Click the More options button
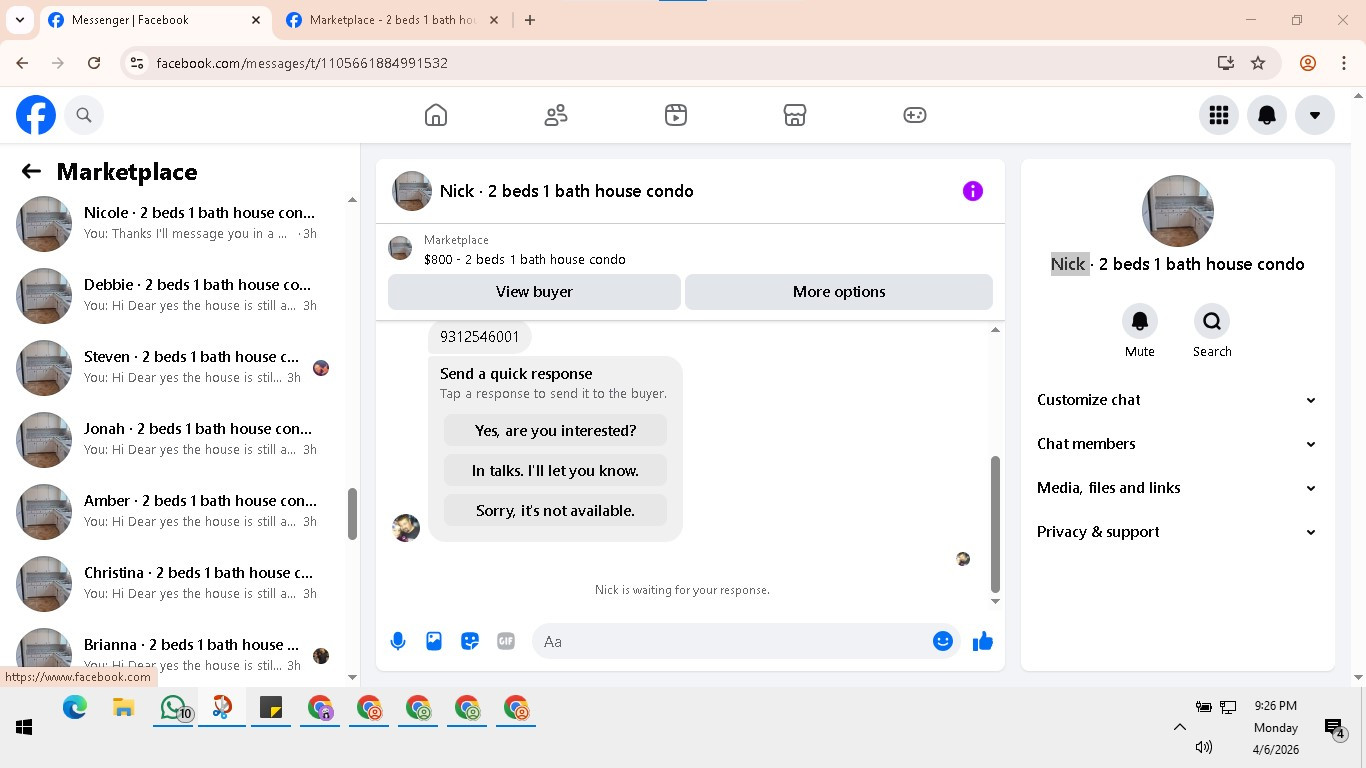Screen dimensions: 1366x768 (x=839, y=292)
